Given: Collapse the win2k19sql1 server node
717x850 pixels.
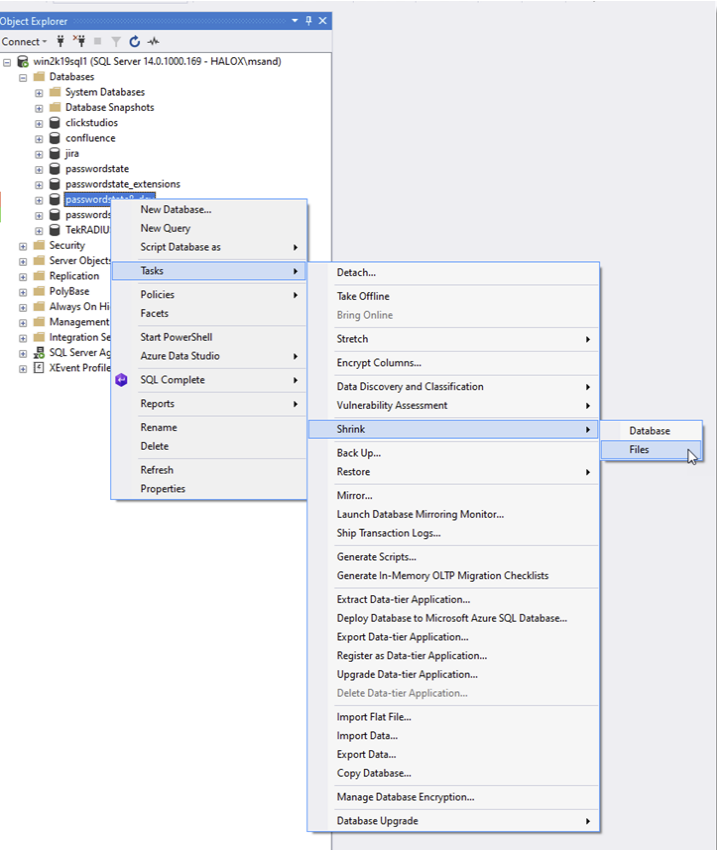Looking at the screenshot, I should 7,62.
